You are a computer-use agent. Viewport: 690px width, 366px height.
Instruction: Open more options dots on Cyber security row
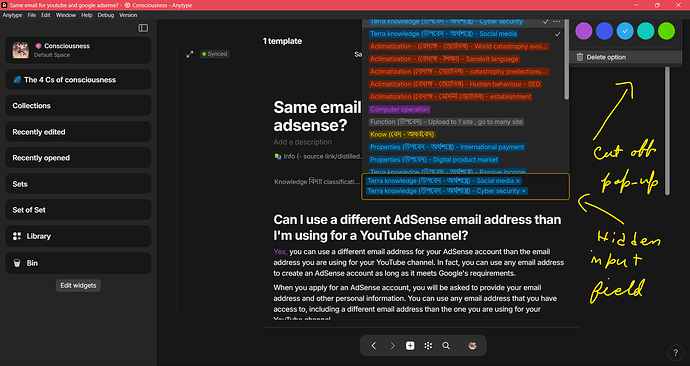(x=557, y=22)
